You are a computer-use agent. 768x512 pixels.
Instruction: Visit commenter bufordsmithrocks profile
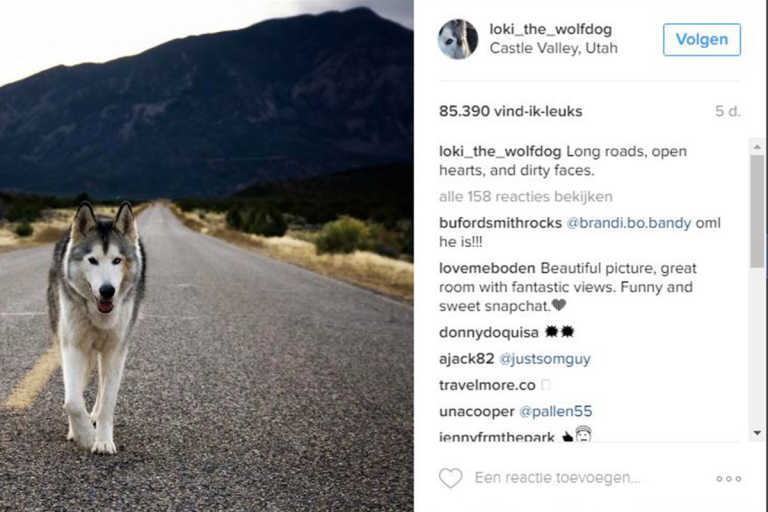click(x=500, y=223)
